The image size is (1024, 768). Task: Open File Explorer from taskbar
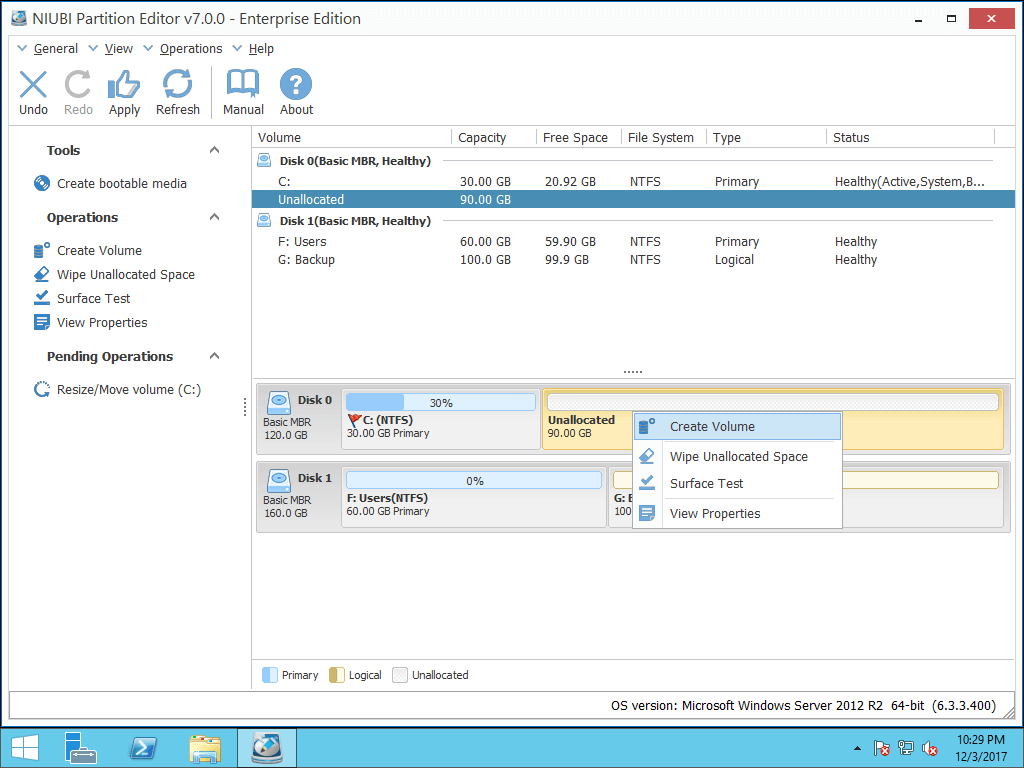tap(204, 748)
